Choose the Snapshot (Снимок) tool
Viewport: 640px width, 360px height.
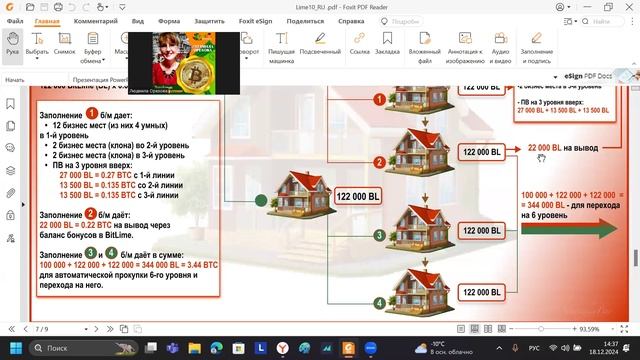(64, 44)
